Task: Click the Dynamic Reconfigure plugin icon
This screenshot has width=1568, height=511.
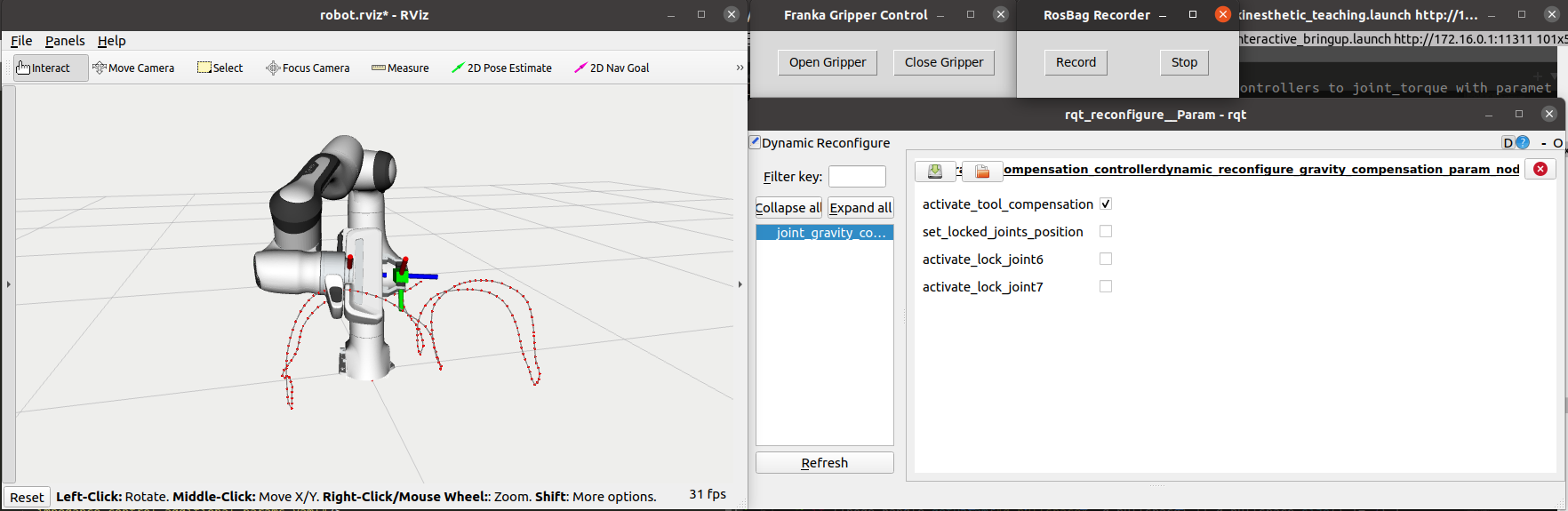Action: (x=755, y=141)
